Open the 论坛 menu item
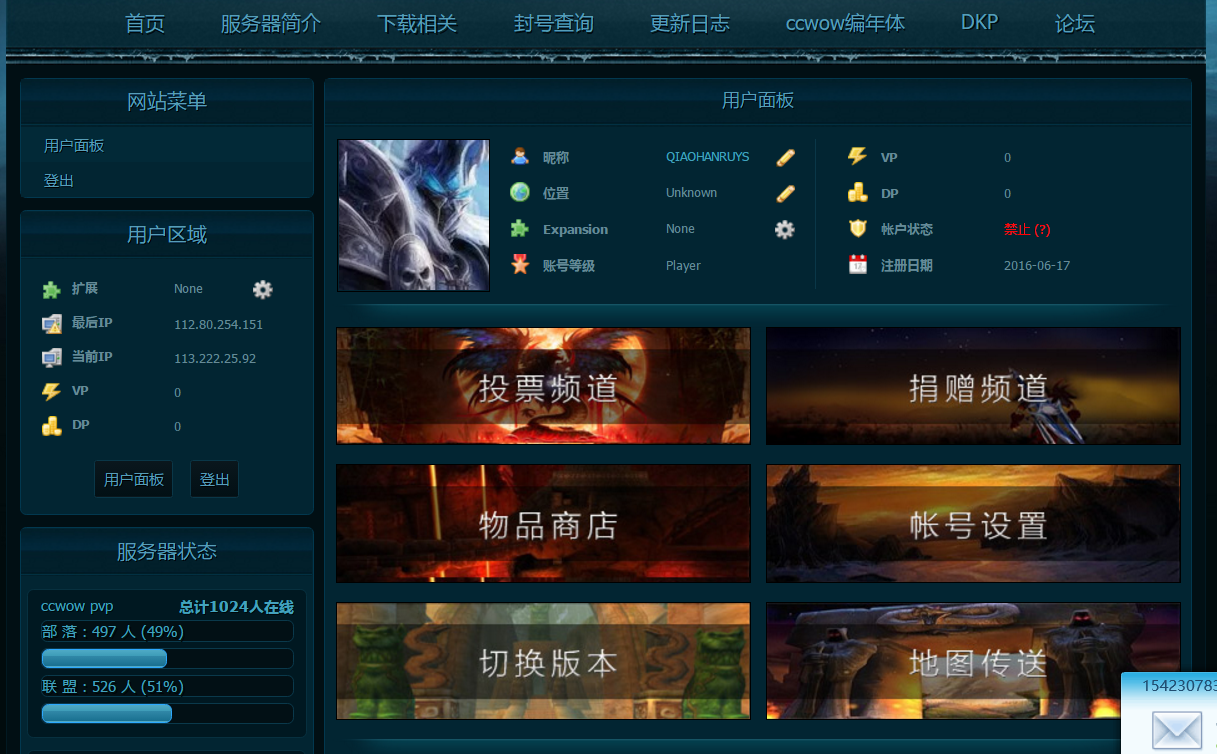This screenshot has height=754, width=1217. click(x=1074, y=23)
